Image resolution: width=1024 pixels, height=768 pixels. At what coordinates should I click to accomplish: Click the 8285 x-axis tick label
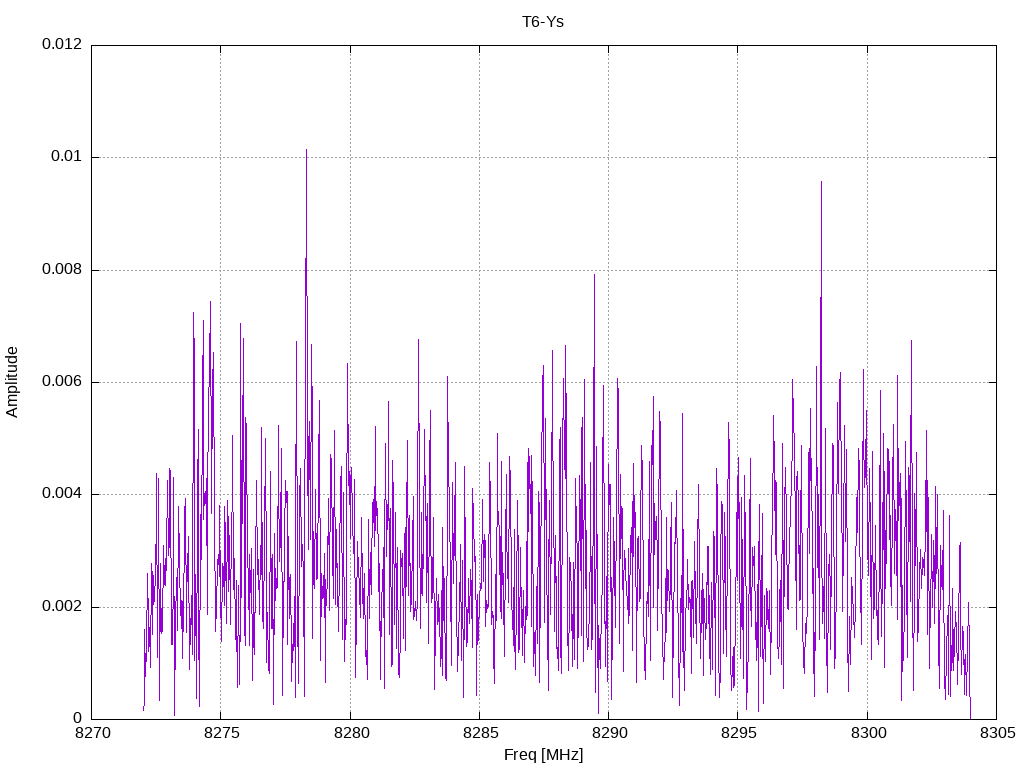pyautogui.click(x=481, y=733)
